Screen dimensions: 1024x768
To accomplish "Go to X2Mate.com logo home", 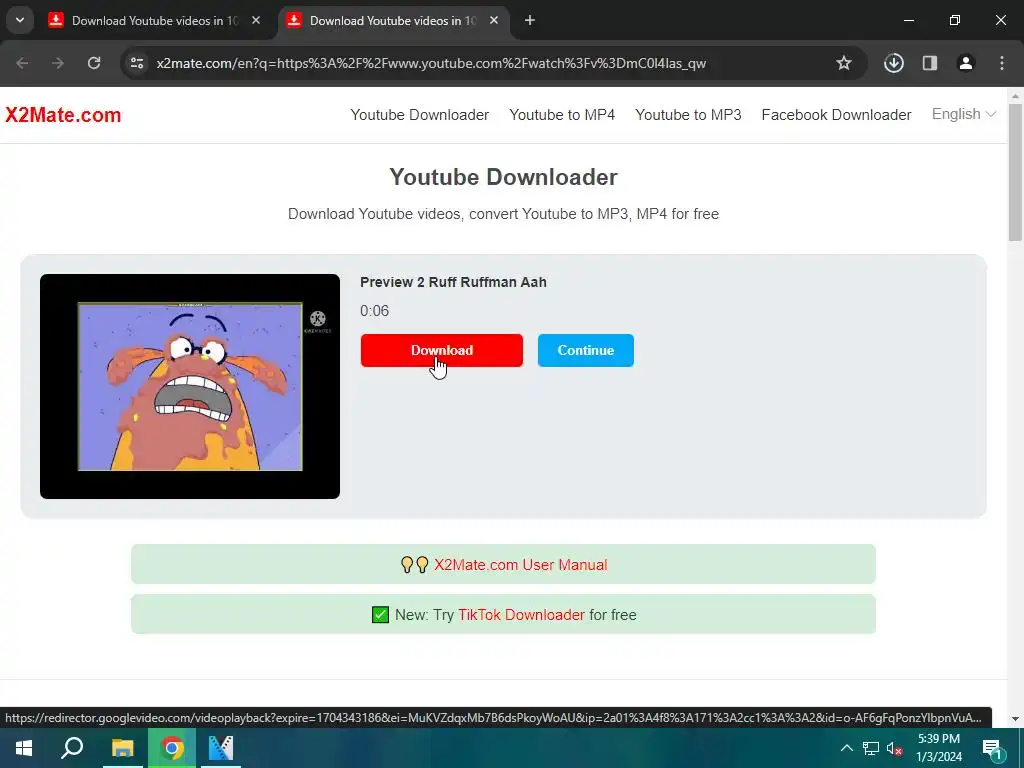I will [x=63, y=115].
